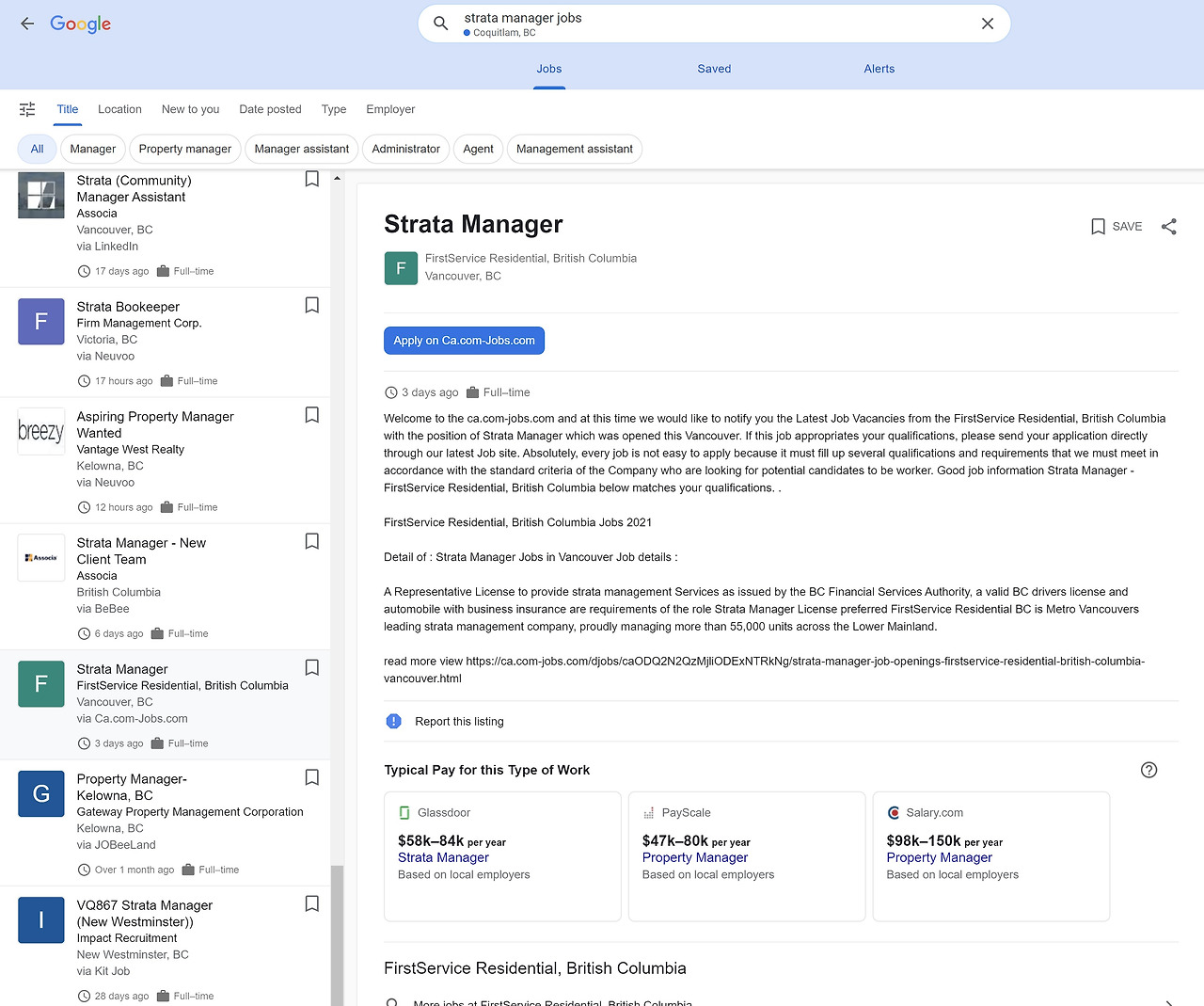
Task: Go back using the back arrow
Action: [27, 24]
